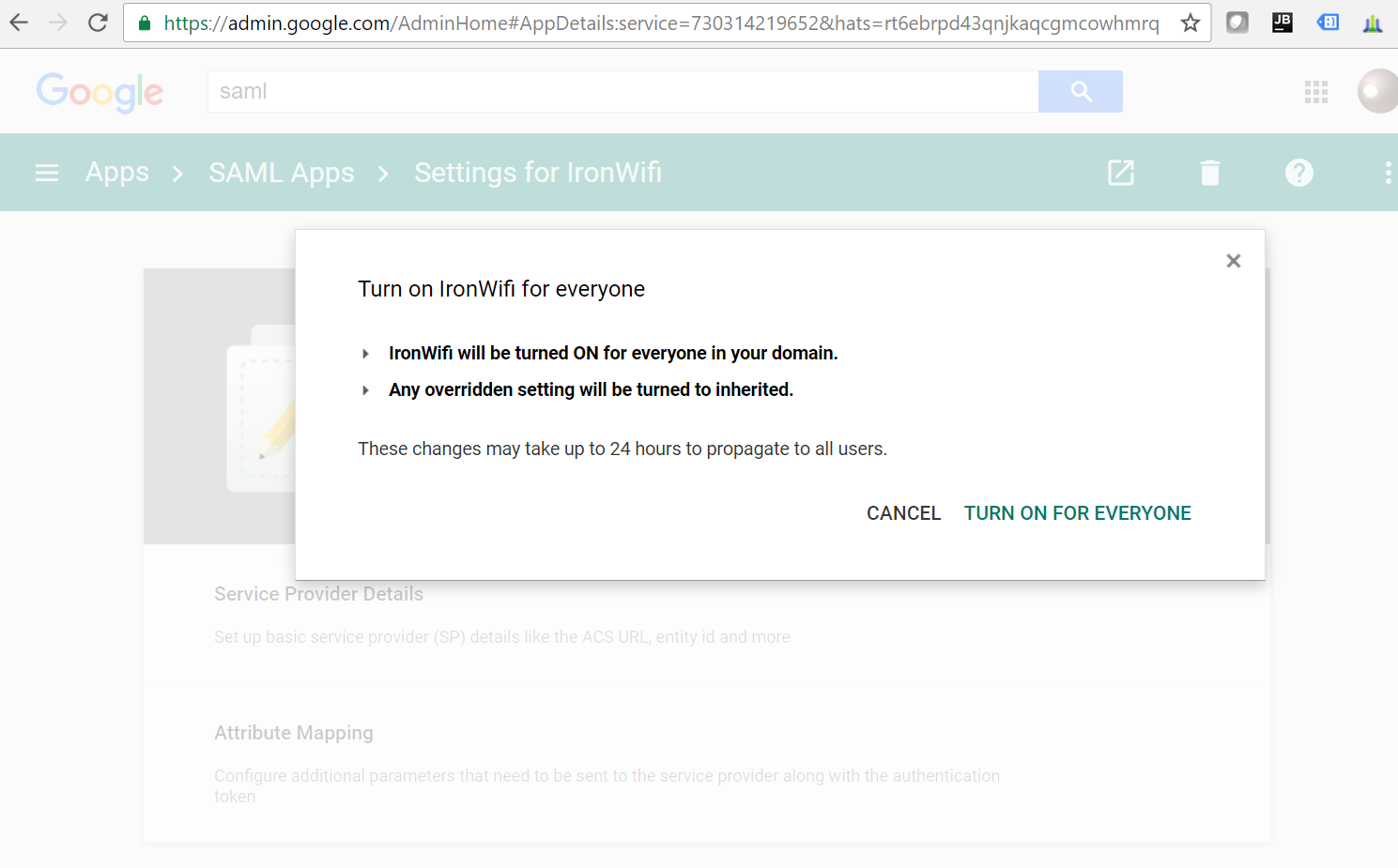Screen dimensions: 1398x868
Task: Expand the 'turned ON for everyone' detail arrow
Action: 365,353
